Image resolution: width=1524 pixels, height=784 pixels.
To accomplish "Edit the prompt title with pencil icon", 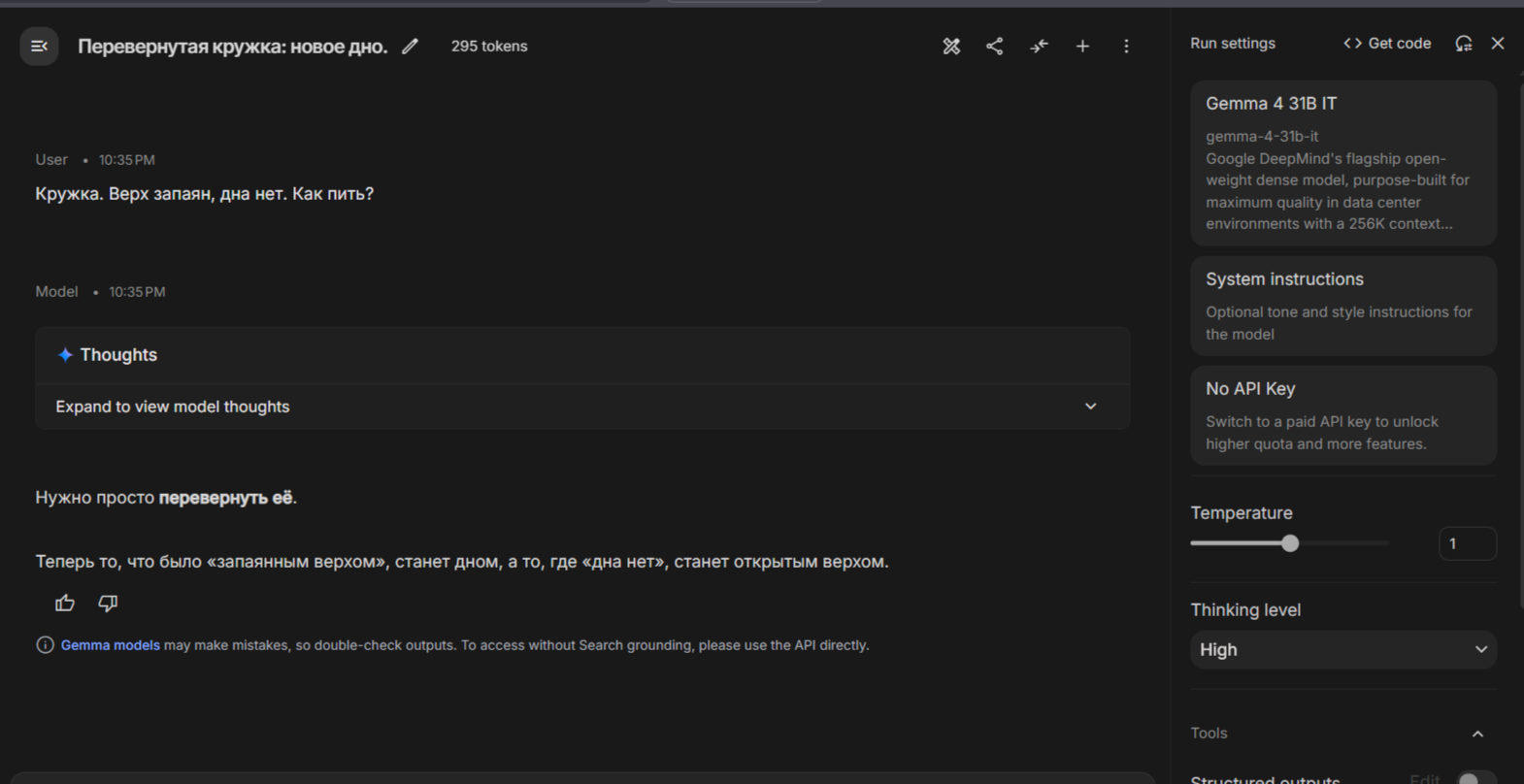I will [x=411, y=46].
